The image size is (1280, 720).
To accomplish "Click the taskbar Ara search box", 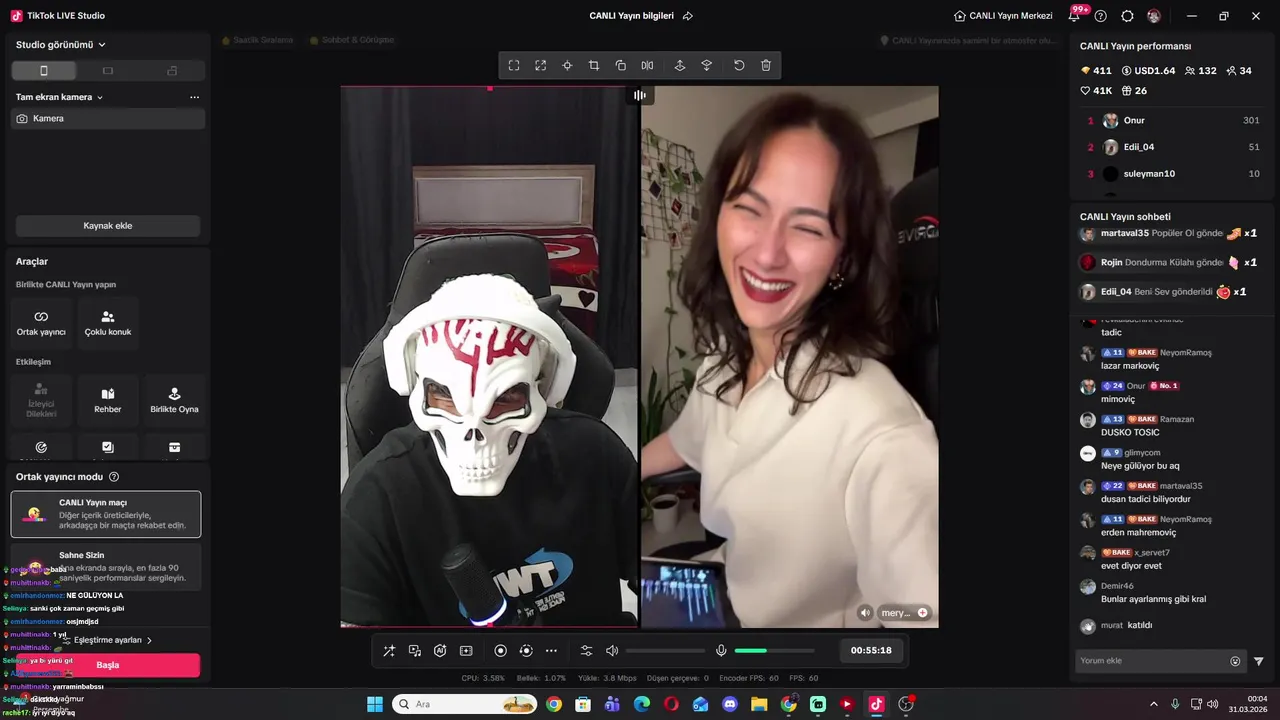I will point(464,704).
